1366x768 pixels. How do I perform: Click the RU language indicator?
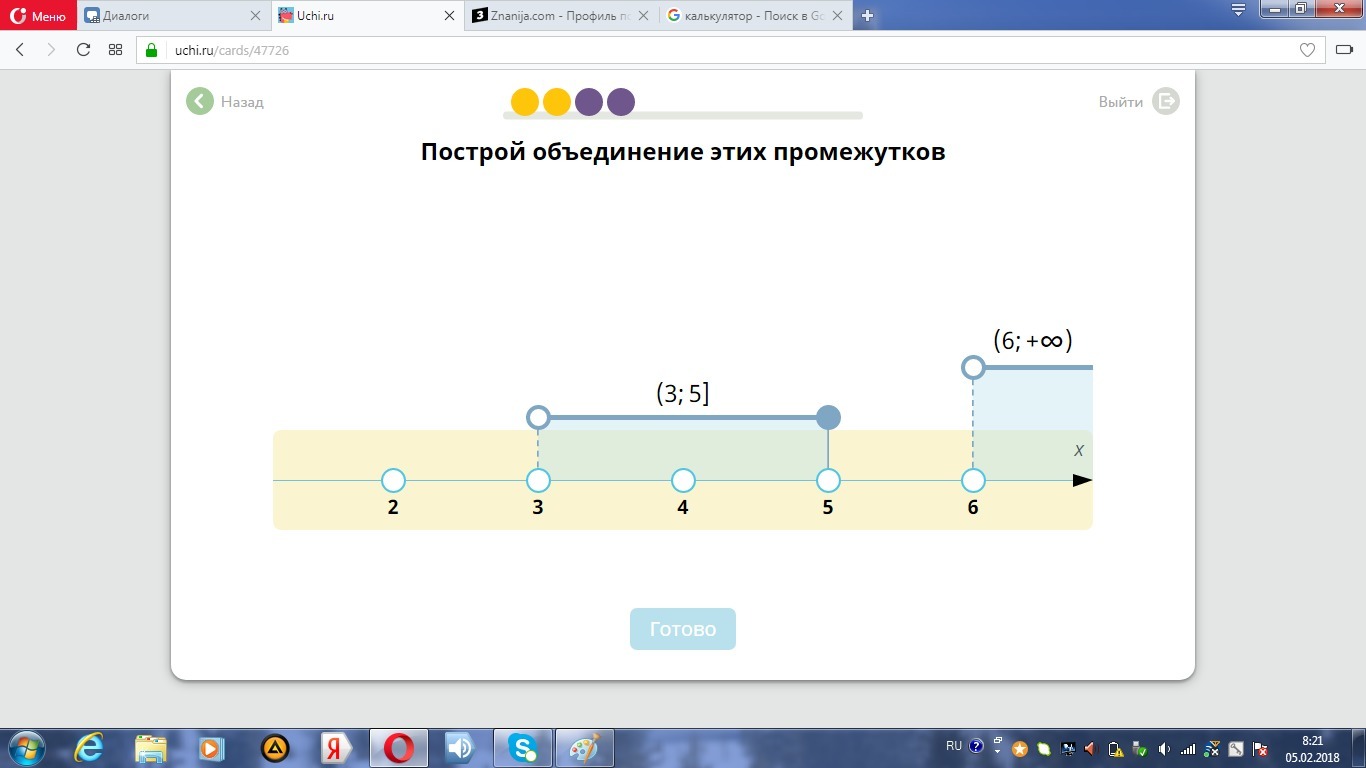tap(954, 746)
